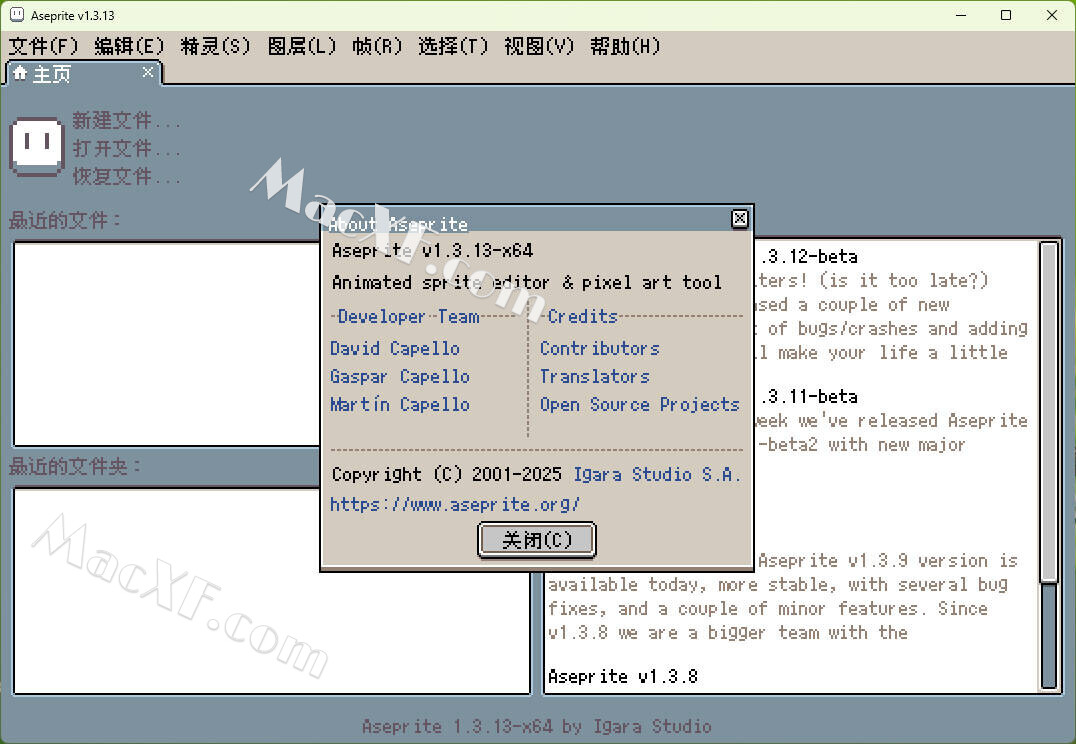This screenshot has width=1076, height=744.
Task: Open the Translators credits link
Action: (x=595, y=377)
